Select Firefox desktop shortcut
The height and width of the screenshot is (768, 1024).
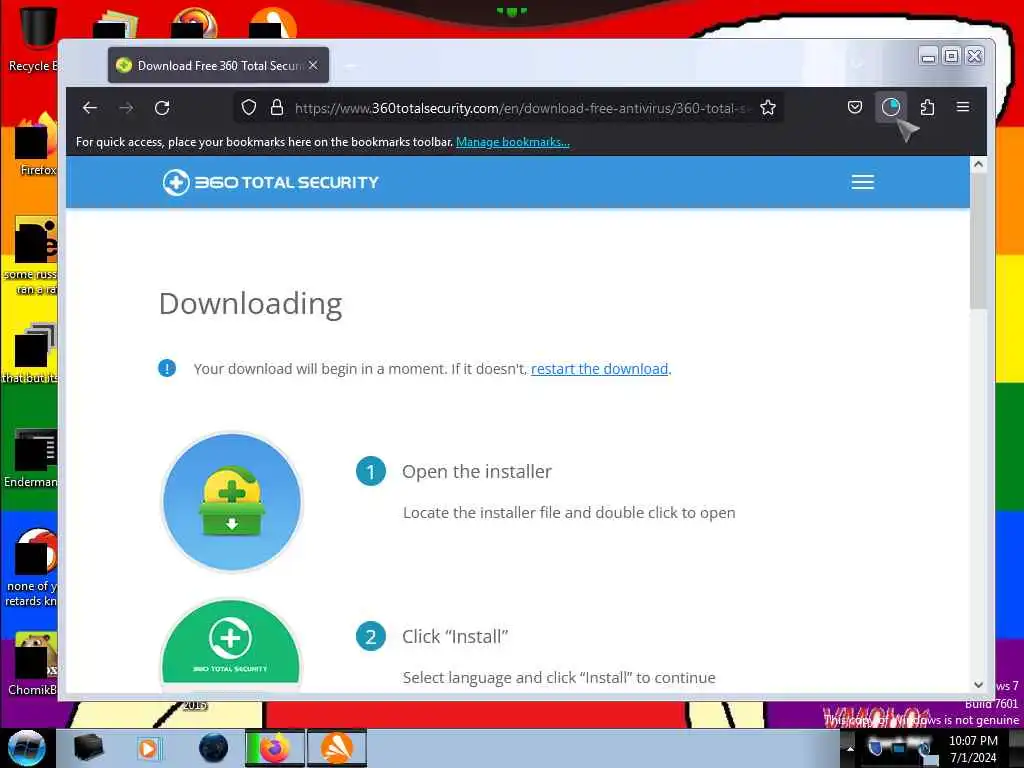coord(34,145)
